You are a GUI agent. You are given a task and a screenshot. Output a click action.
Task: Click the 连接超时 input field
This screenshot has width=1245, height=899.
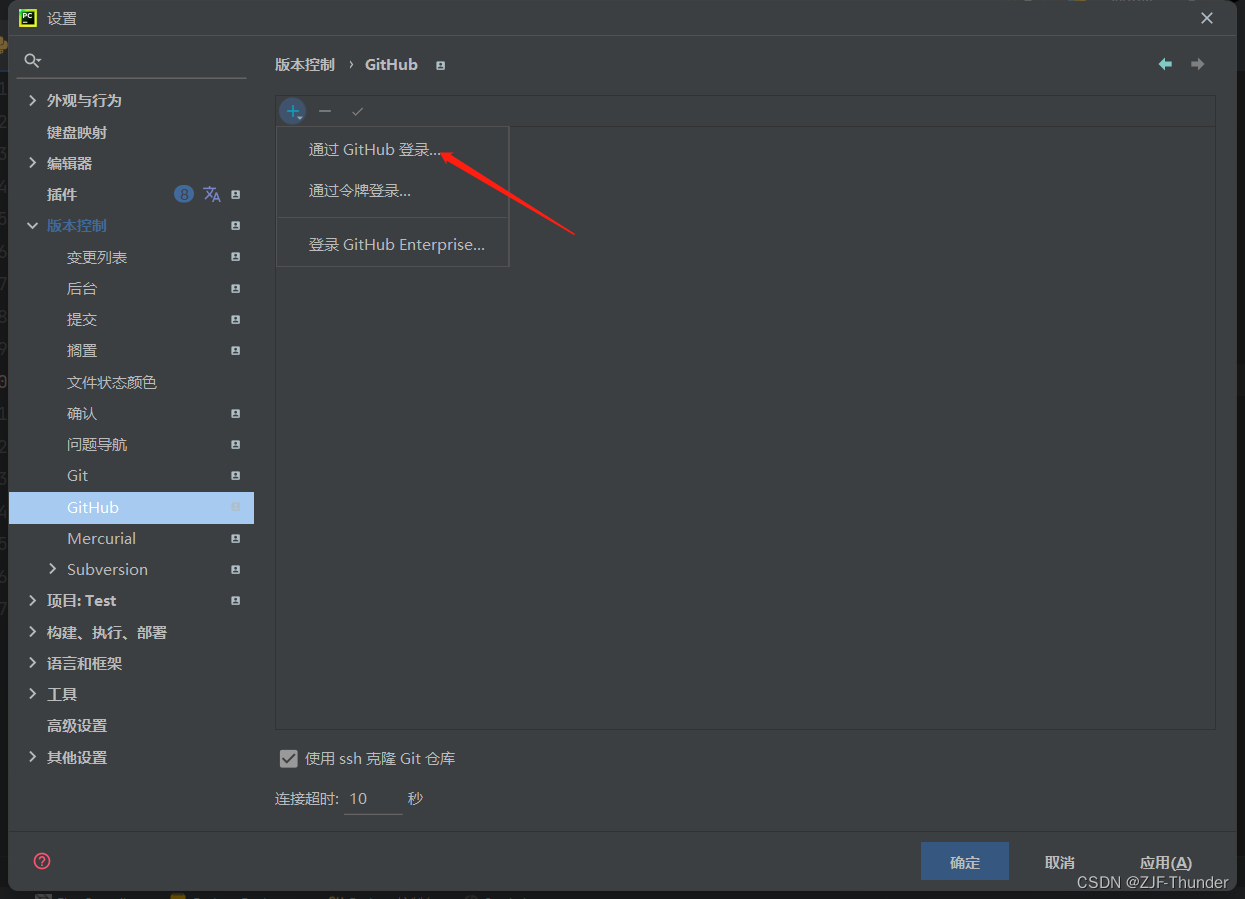click(x=373, y=799)
